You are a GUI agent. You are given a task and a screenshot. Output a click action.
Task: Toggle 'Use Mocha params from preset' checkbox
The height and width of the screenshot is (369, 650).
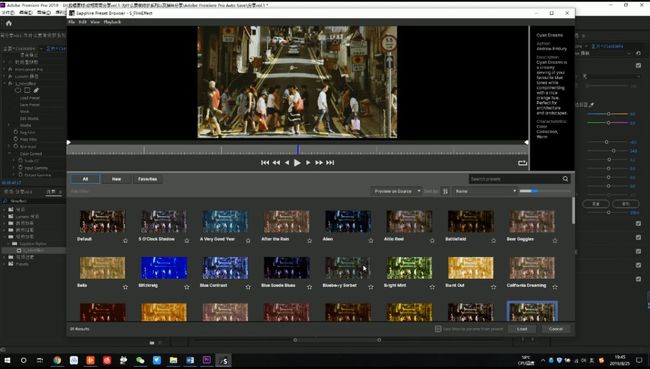tap(438, 329)
